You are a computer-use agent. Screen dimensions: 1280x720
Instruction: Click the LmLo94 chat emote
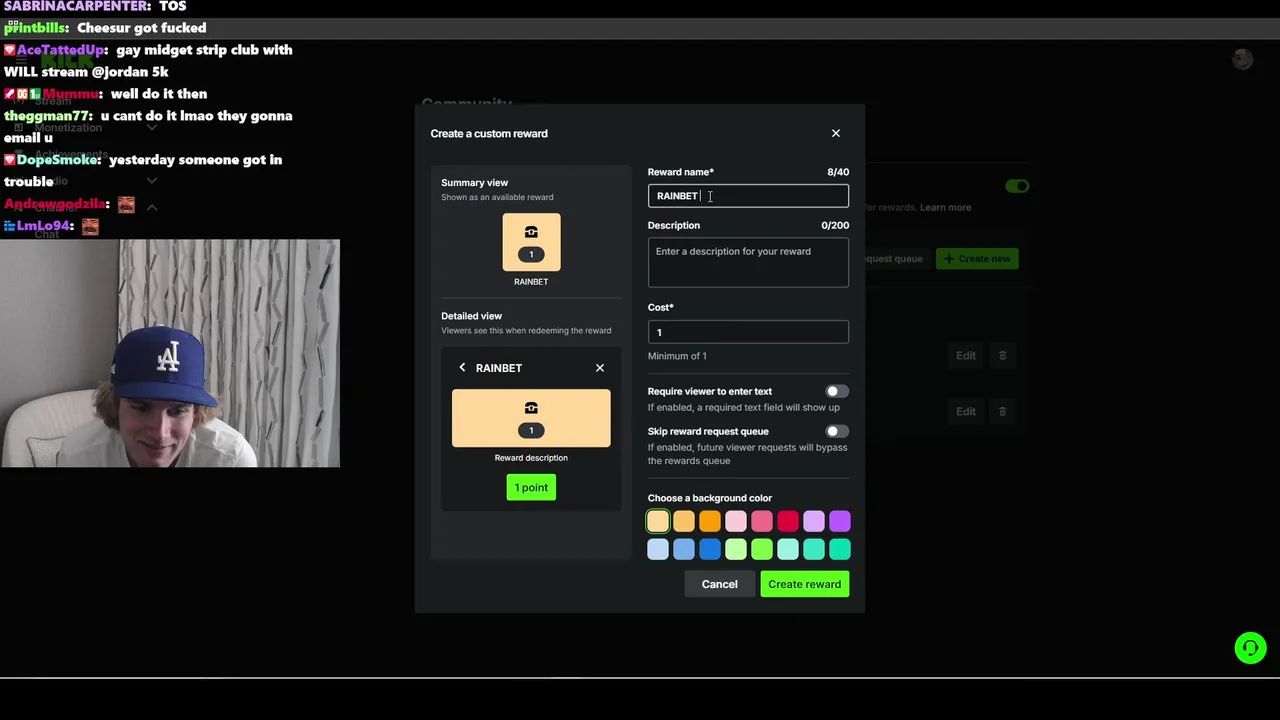[90, 227]
